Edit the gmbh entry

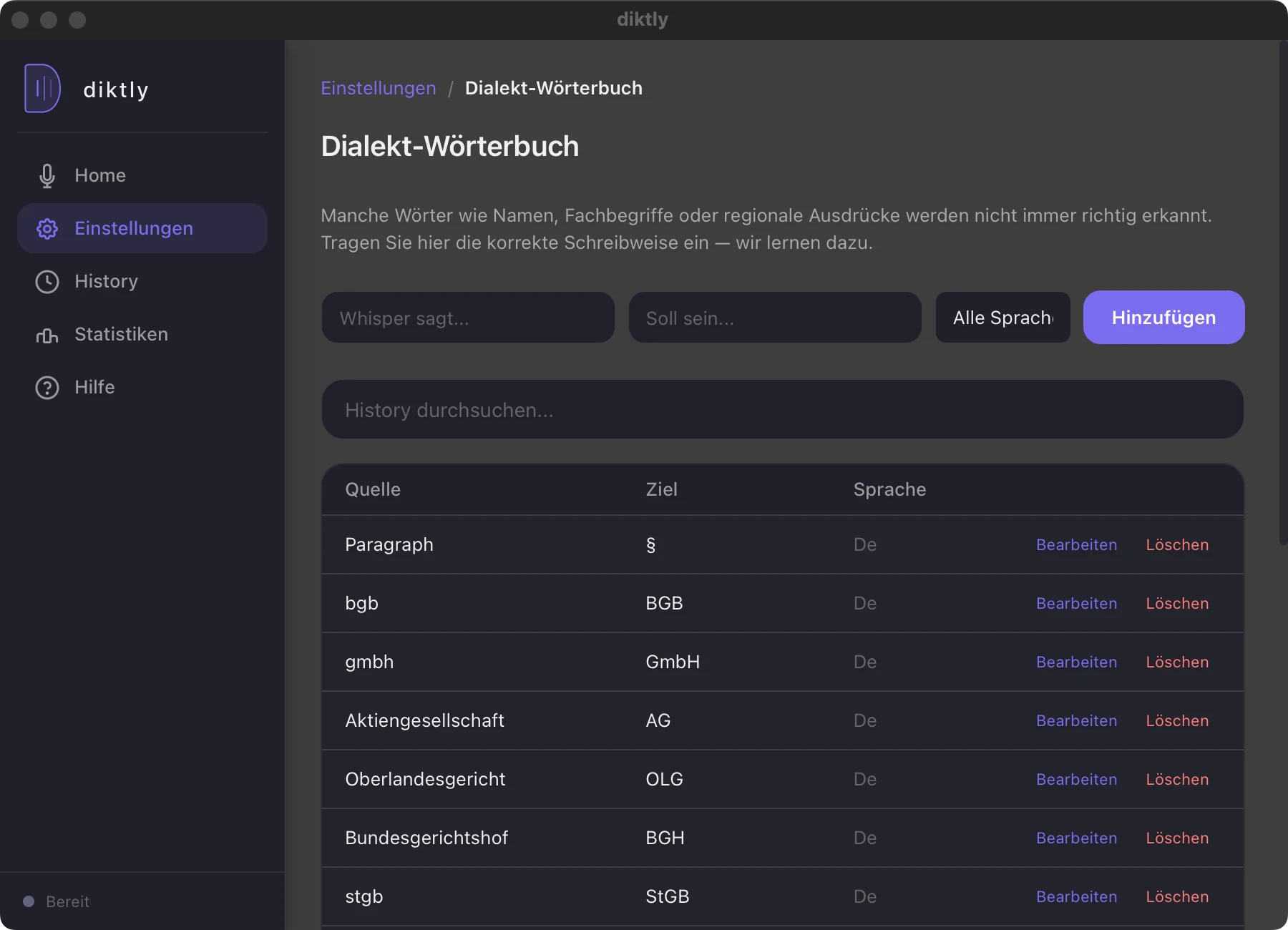(x=1077, y=662)
